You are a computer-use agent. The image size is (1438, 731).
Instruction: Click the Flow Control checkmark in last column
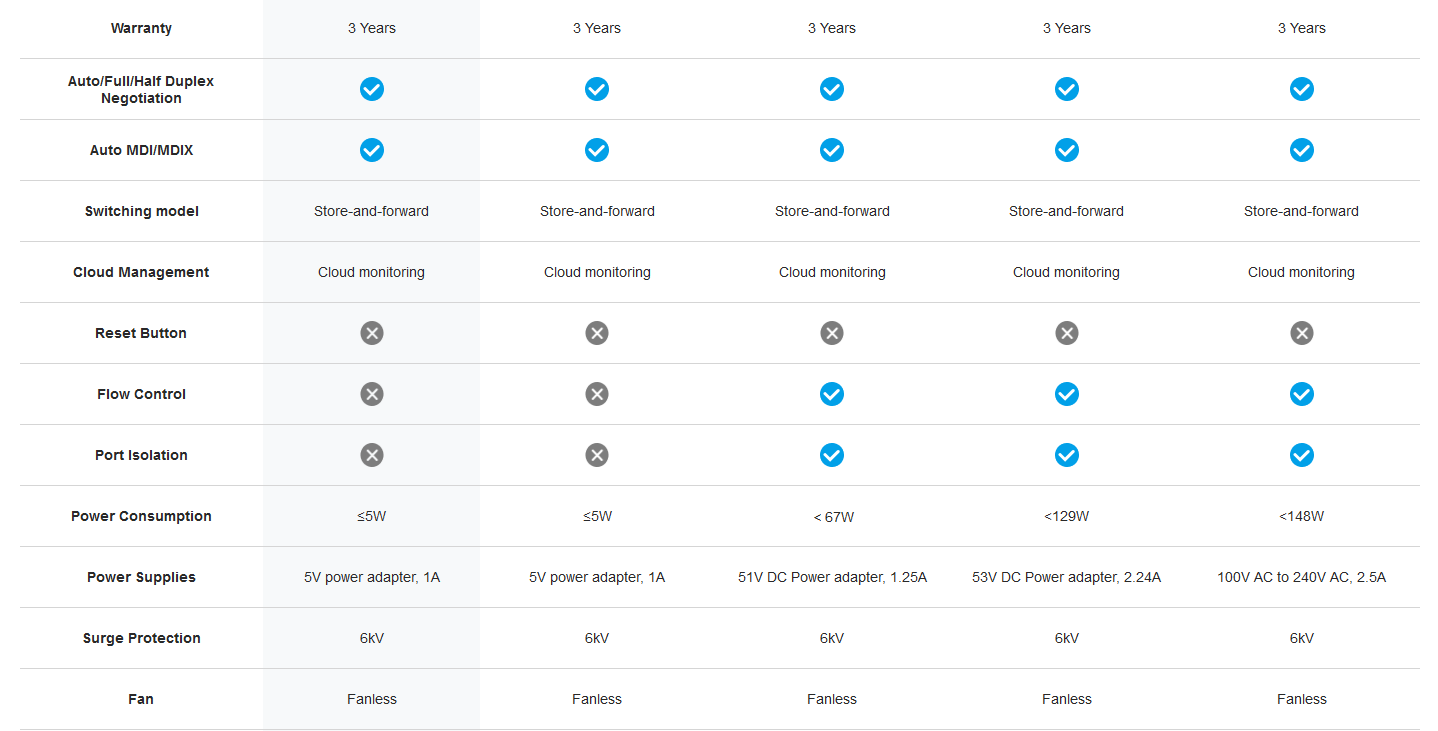(x=1301, y=394)
